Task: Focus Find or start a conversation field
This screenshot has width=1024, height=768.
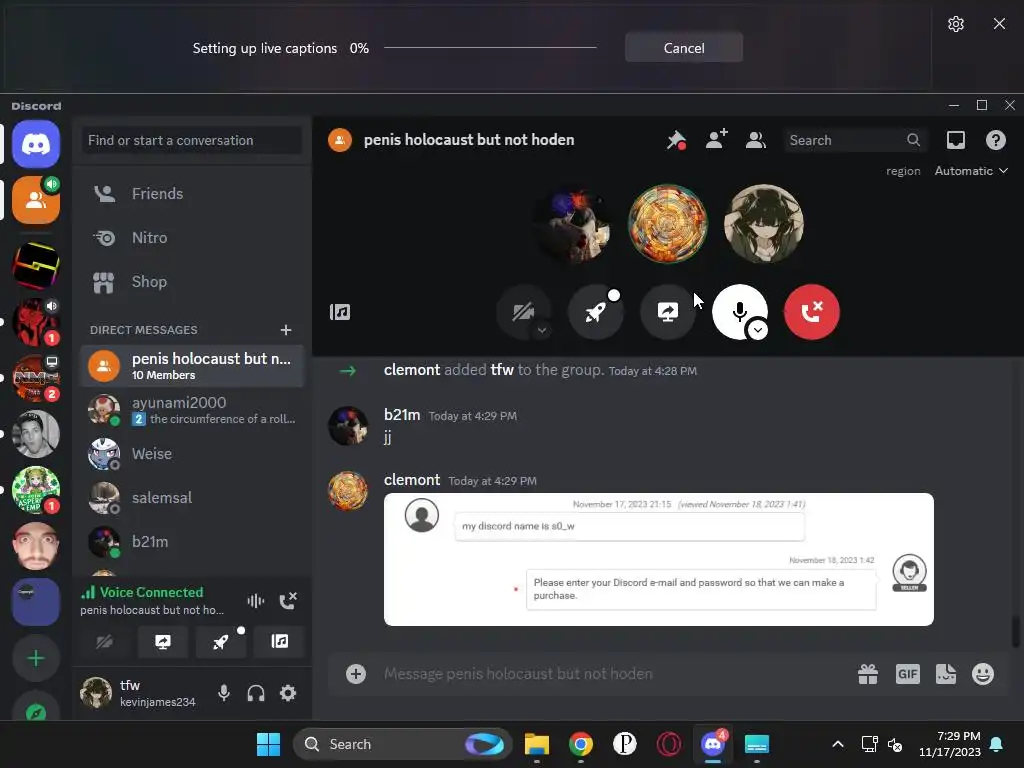Action: tap(192, 140)
